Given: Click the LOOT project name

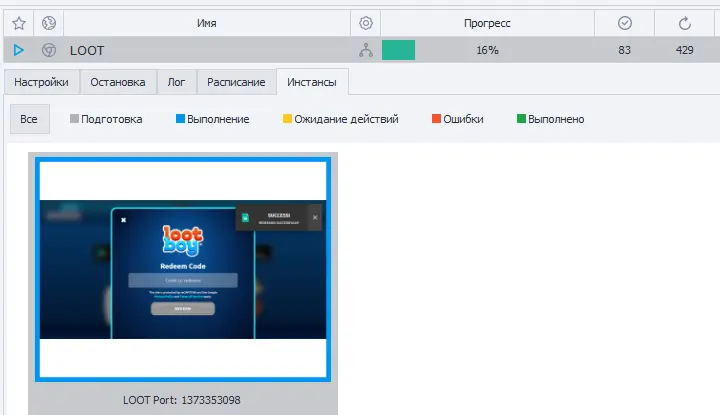Looking at the screenshot, I should (x=87, y=50).
